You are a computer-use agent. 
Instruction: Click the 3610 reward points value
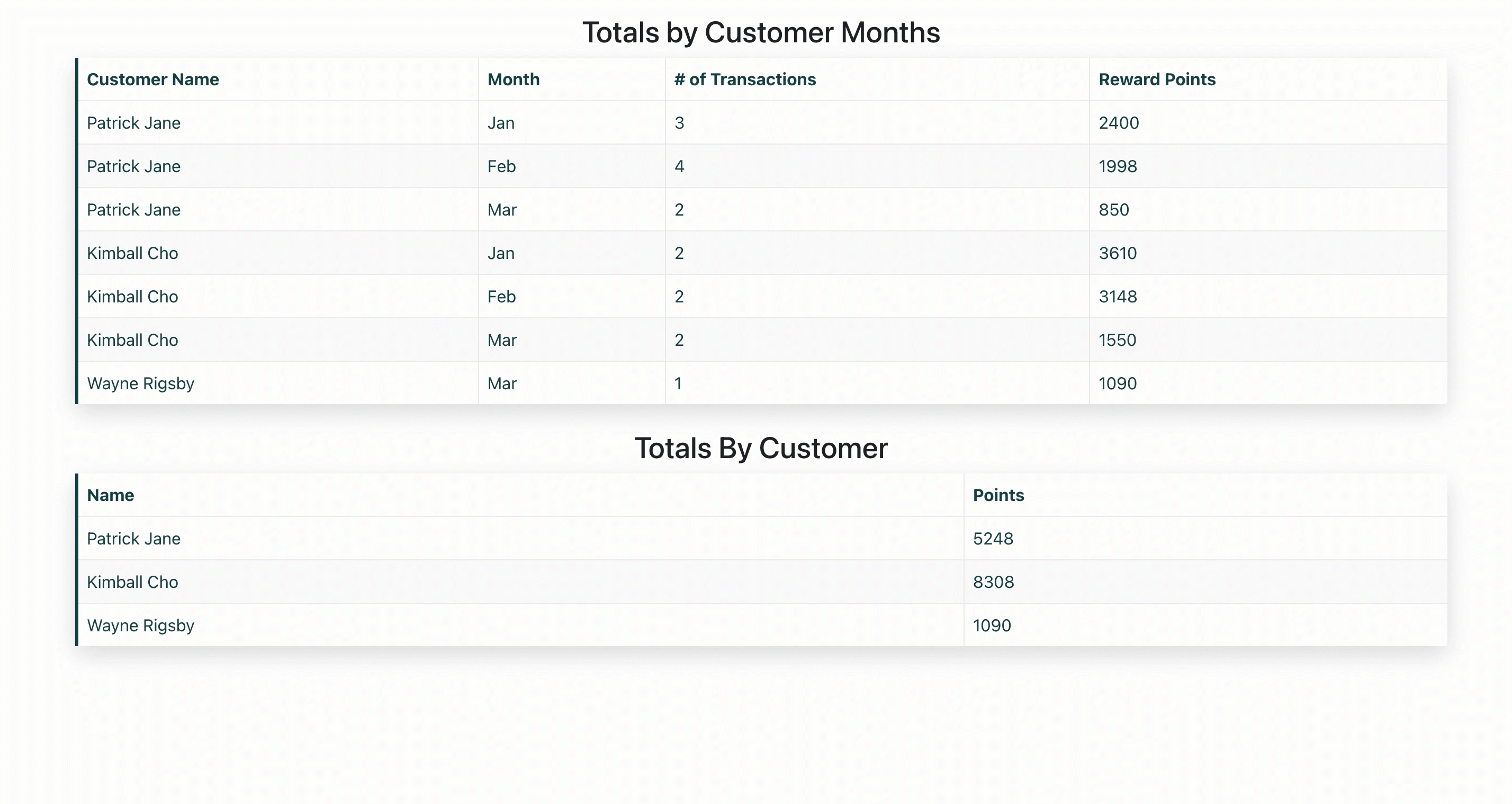point(1118,253)
